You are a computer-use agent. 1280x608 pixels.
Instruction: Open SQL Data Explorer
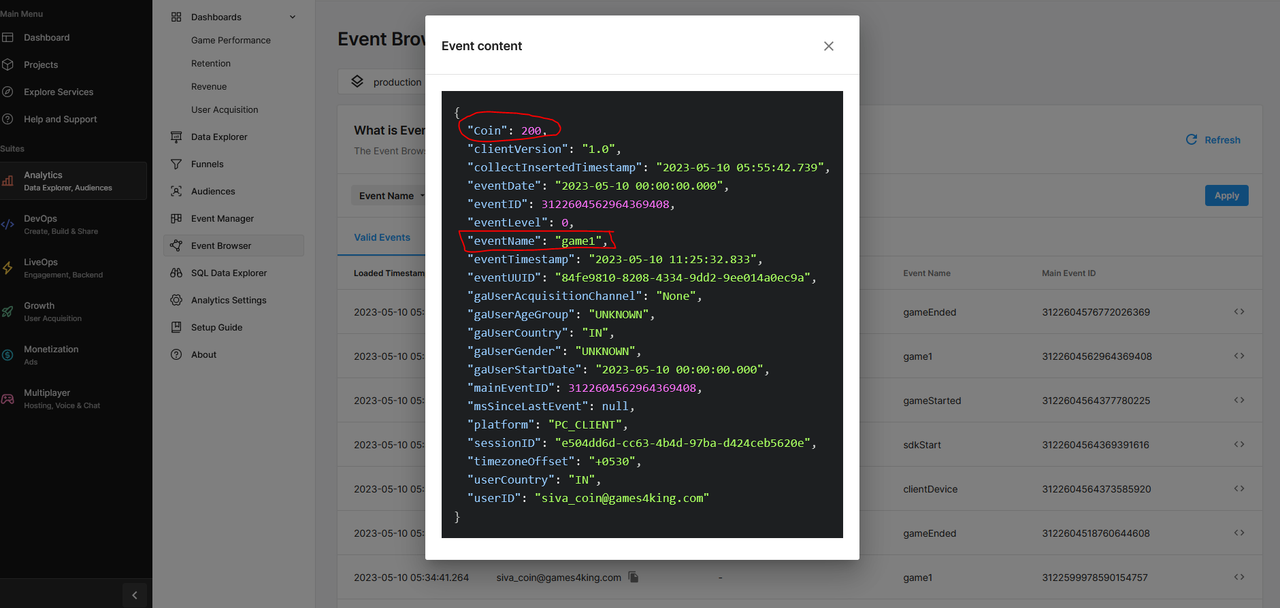[228, 272]
